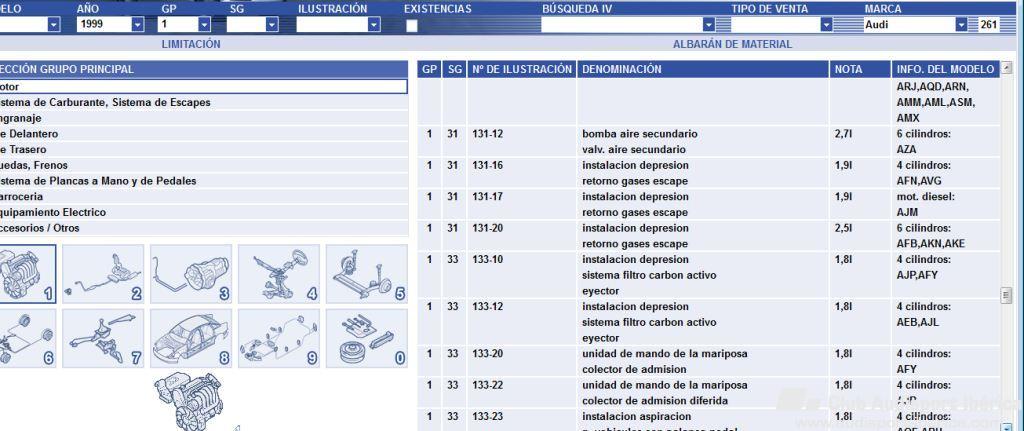
Task: Select illustration number 133-12
Action: 487,306
